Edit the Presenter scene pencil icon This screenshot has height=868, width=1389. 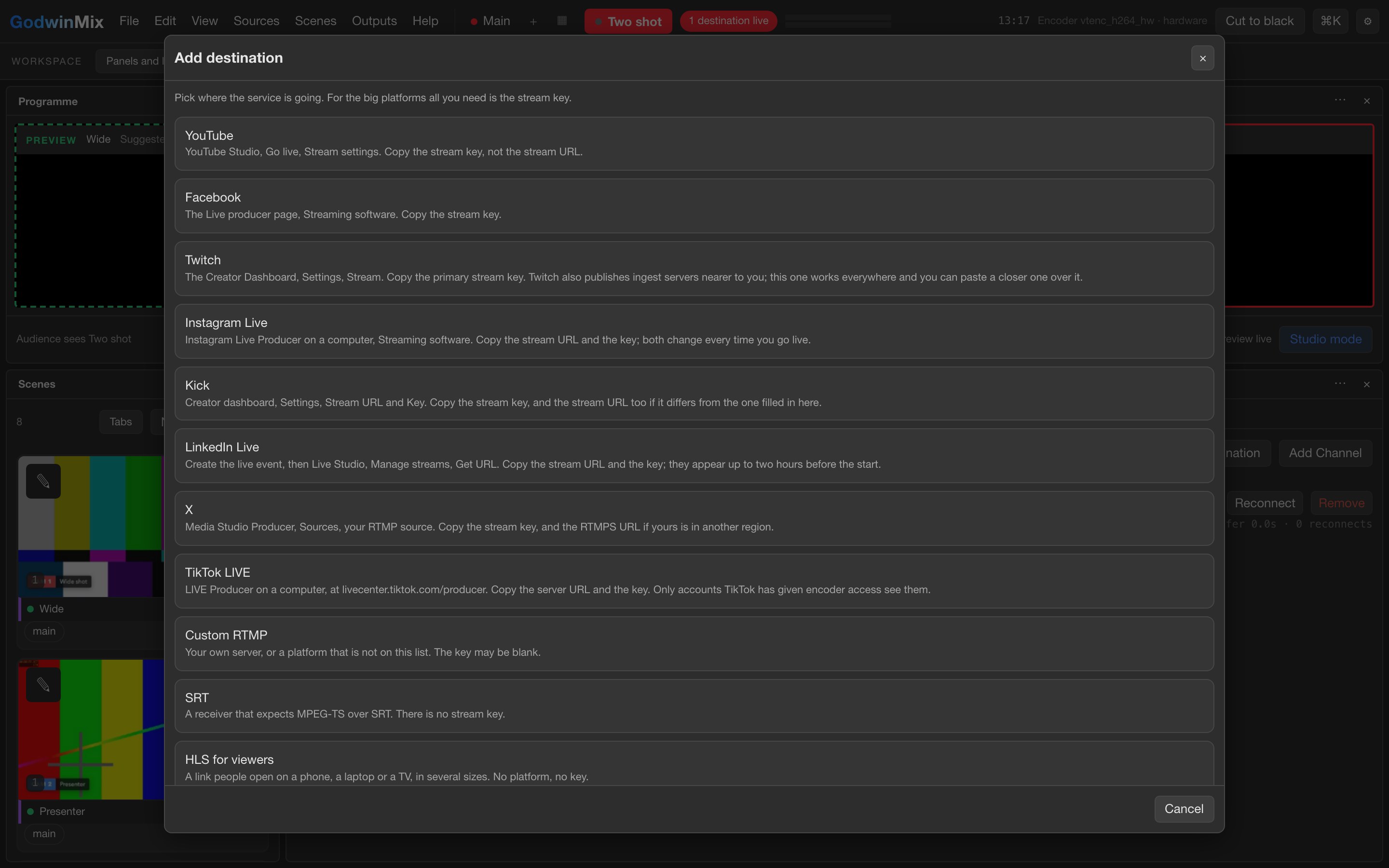(x=43, y=684)
